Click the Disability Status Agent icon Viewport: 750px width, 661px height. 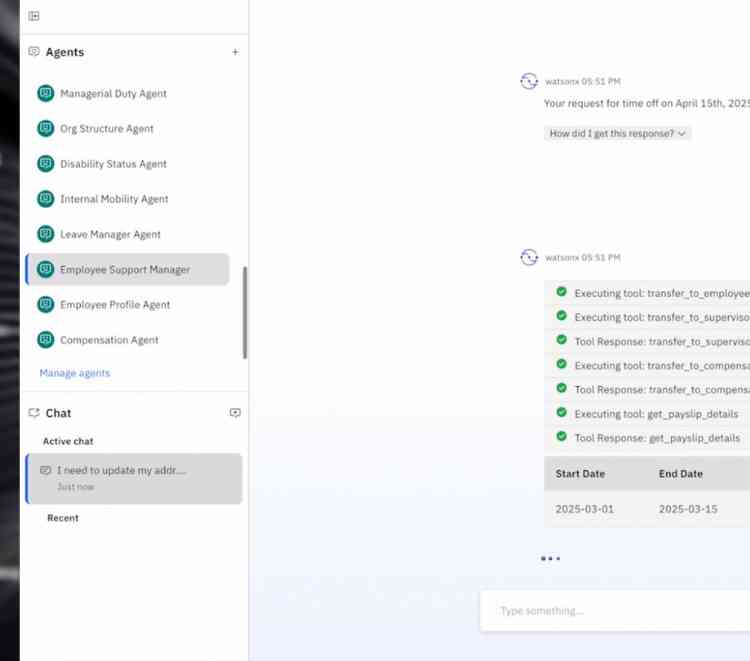click(45, 164)
